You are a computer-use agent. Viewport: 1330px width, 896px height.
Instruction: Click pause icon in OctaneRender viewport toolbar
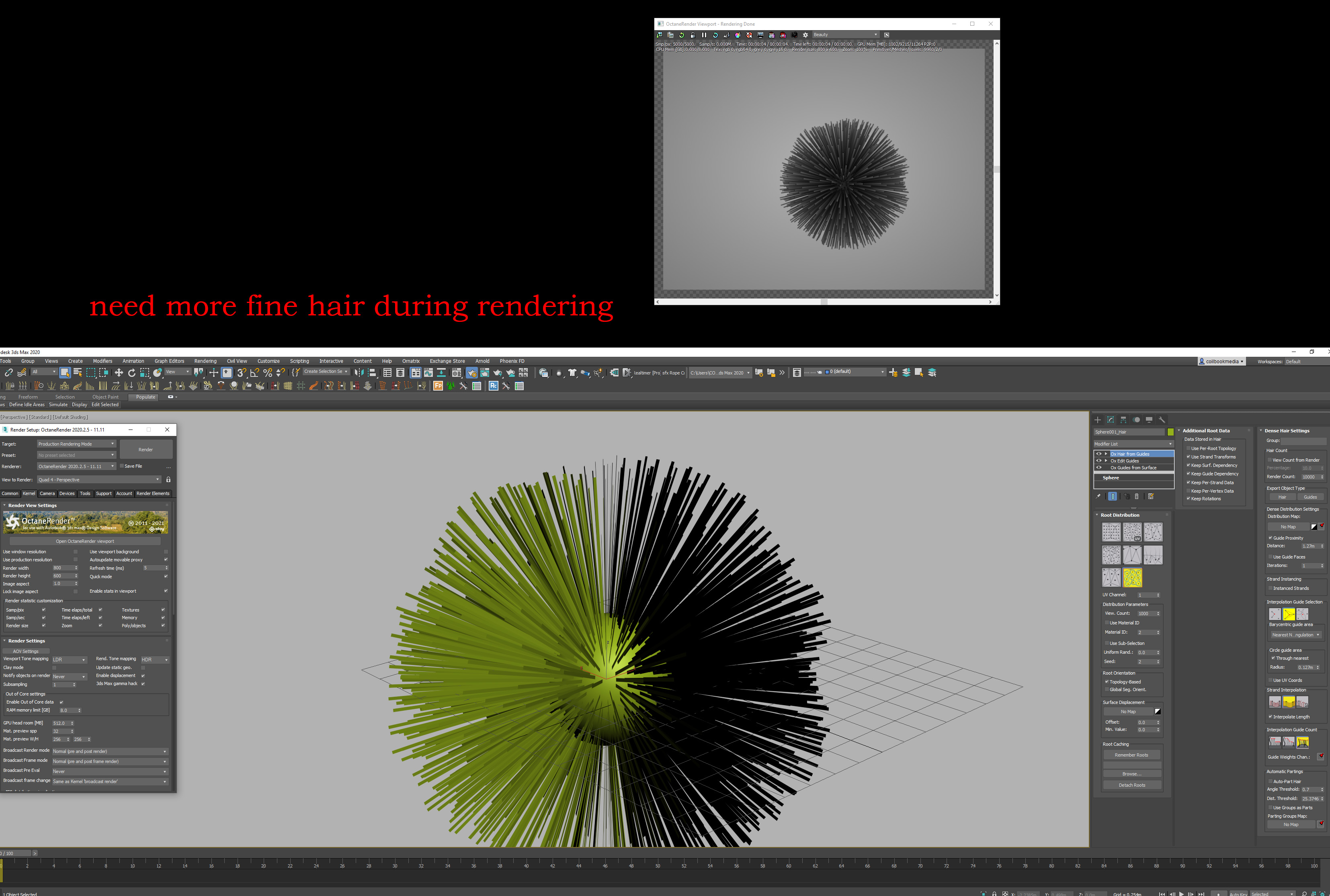pyautogui.click(x=703, y=35)
